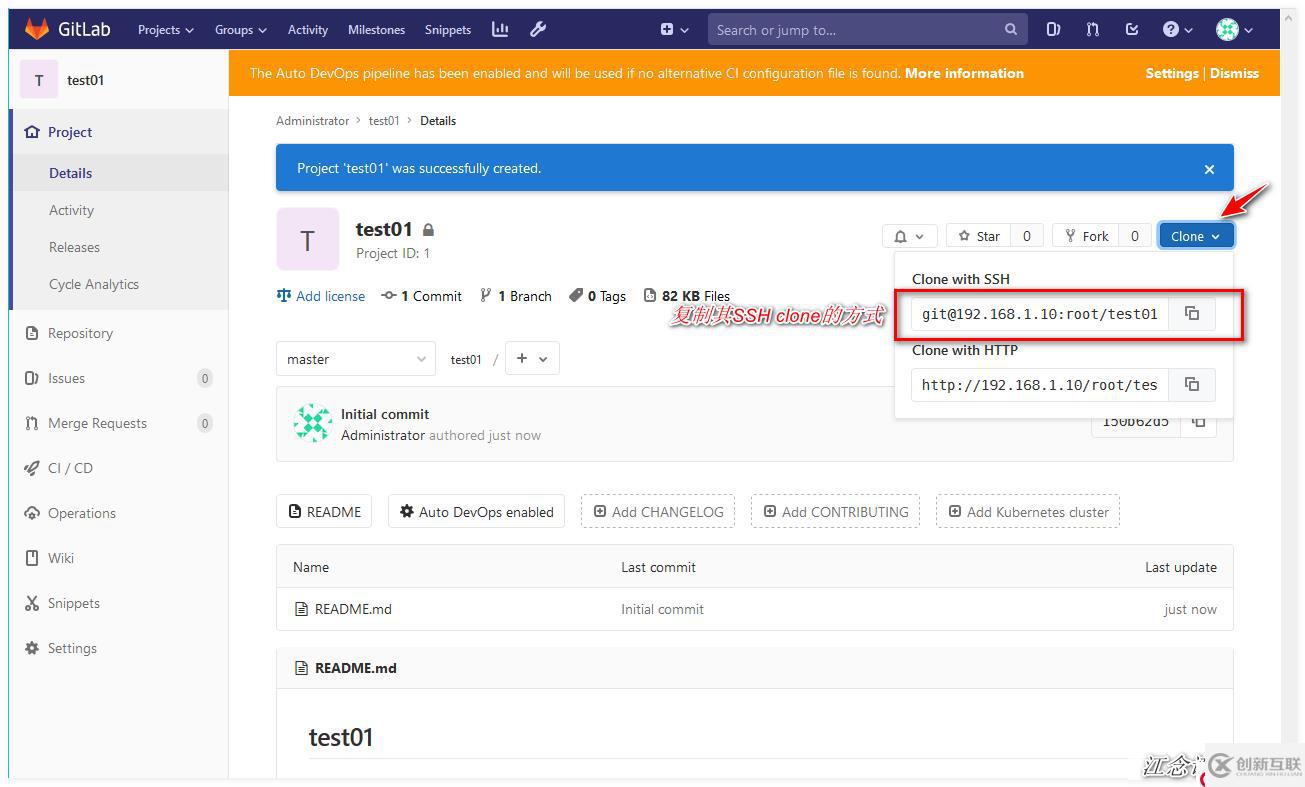Open Settings in the sidebar
The width and height of the screenshot is (1305, 787).
point(118,648)
